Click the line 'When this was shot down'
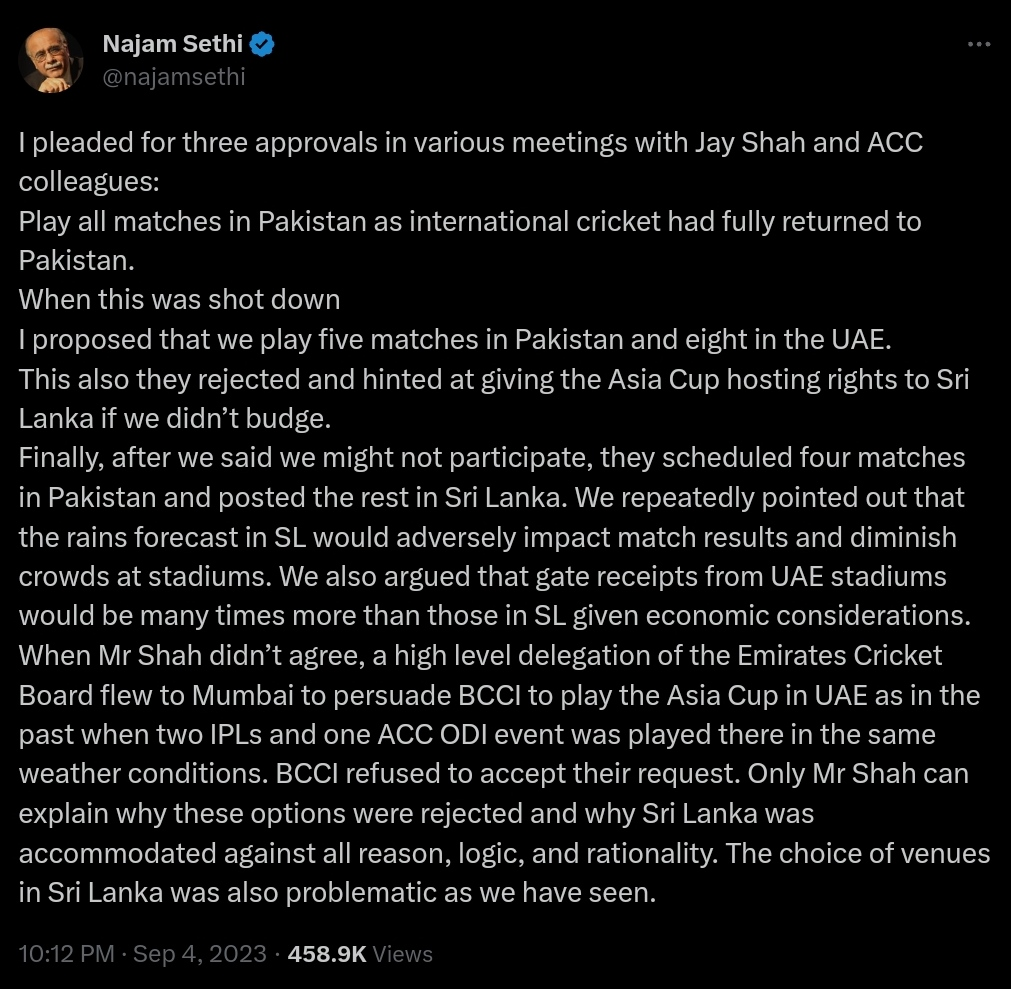Viewport: 1011px width, 989px height. (179, 300)
